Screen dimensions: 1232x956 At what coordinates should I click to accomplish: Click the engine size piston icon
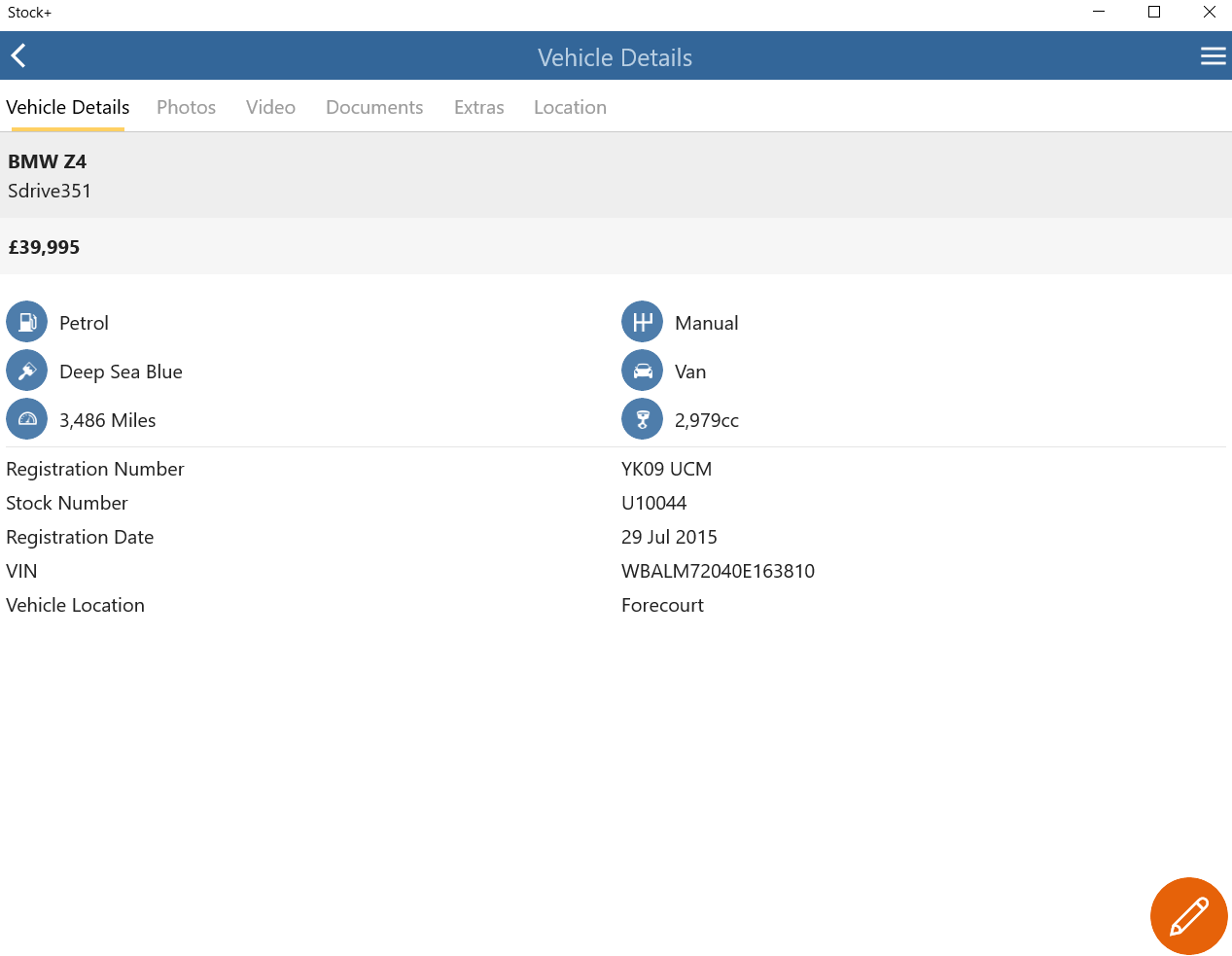643,419
